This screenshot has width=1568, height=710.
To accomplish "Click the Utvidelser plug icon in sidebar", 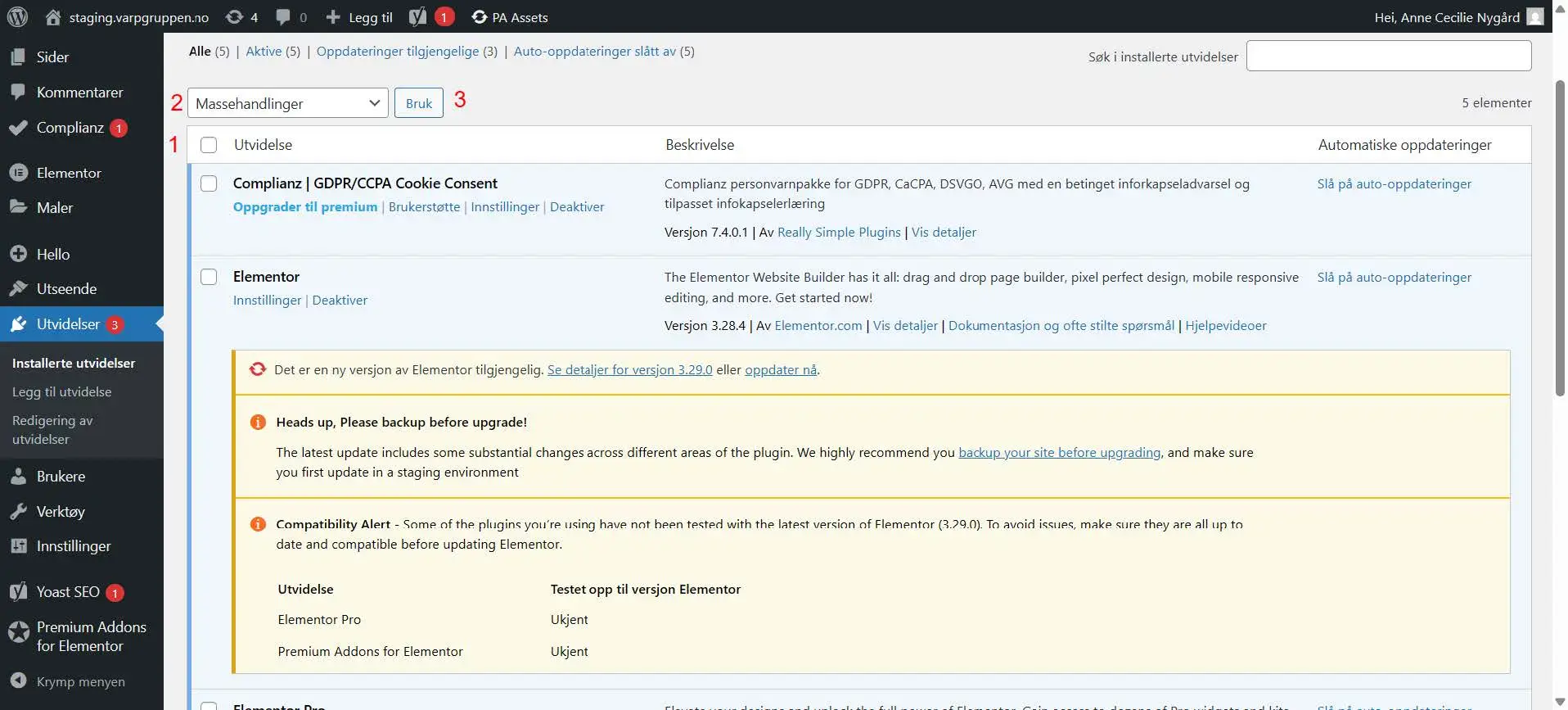I will click(x=18, y=324).
